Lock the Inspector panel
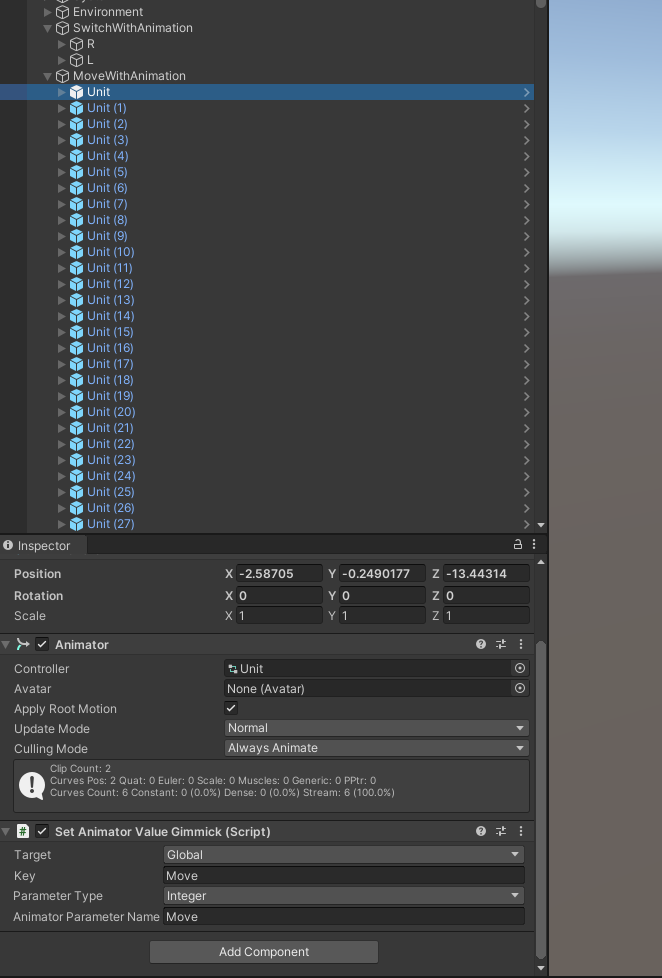The height and width of the screenshot is (978, 662). click(x=517, y=545)
